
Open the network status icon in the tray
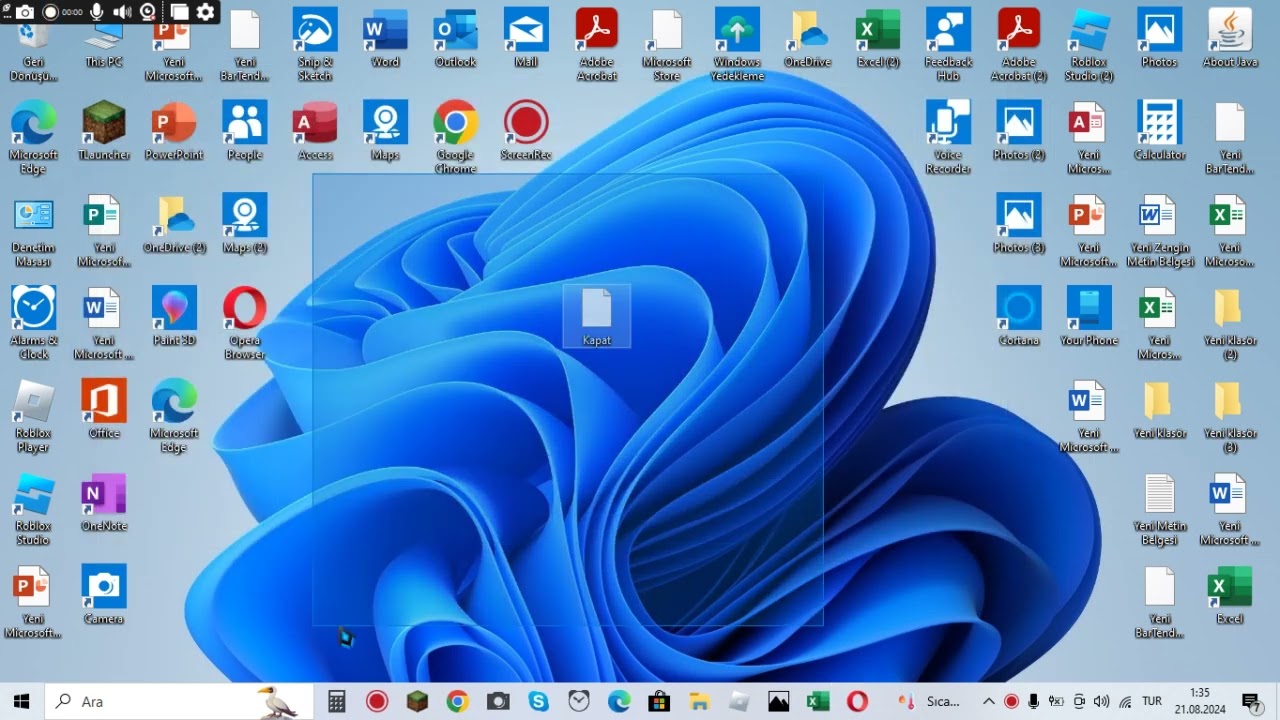(x=1125, y=702)
